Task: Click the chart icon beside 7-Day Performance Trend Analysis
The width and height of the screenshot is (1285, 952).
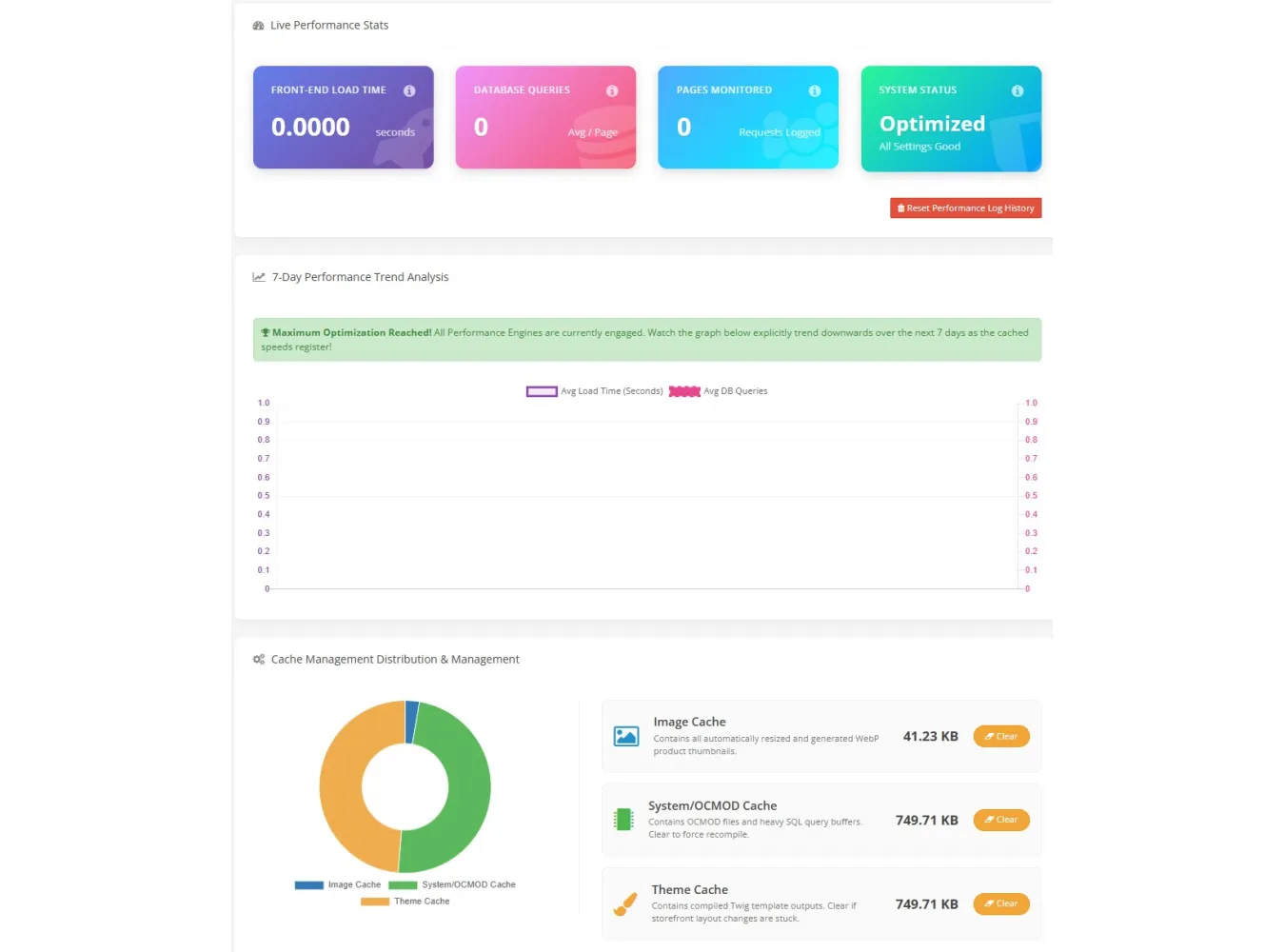Action: 259,277
